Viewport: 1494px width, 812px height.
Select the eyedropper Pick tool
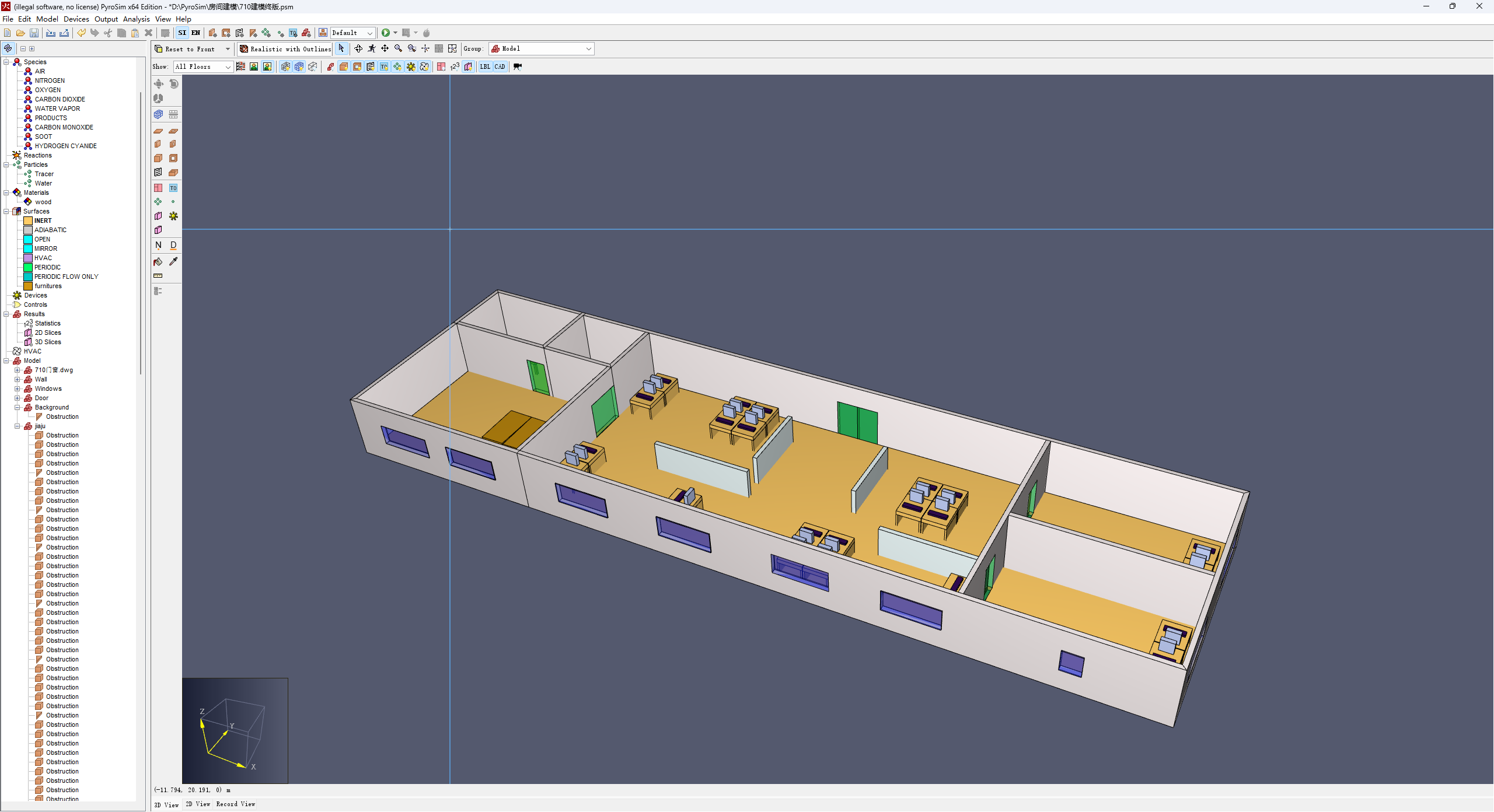tap(173, 262)
